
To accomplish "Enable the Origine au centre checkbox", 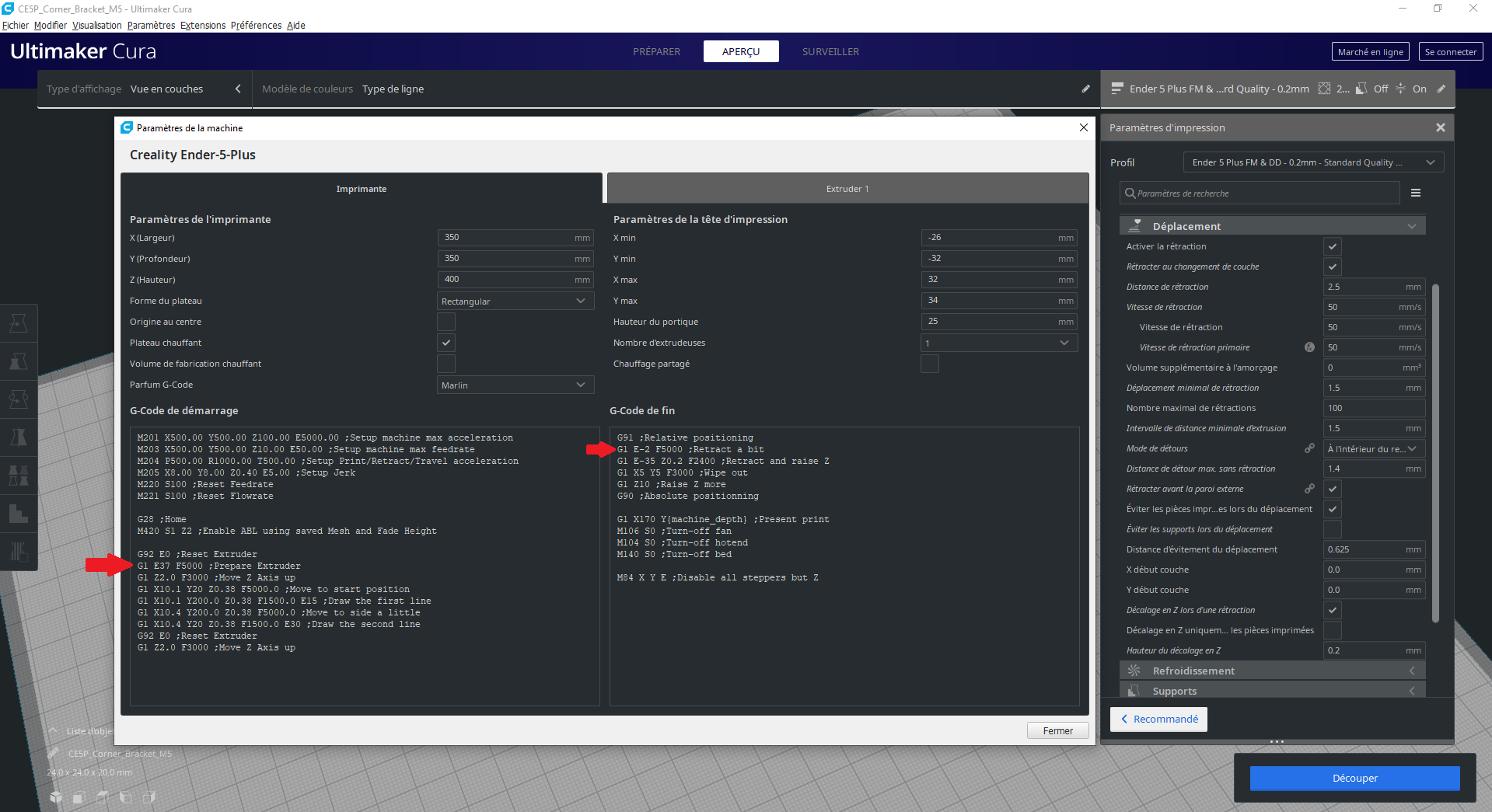I will click(446, 322).
